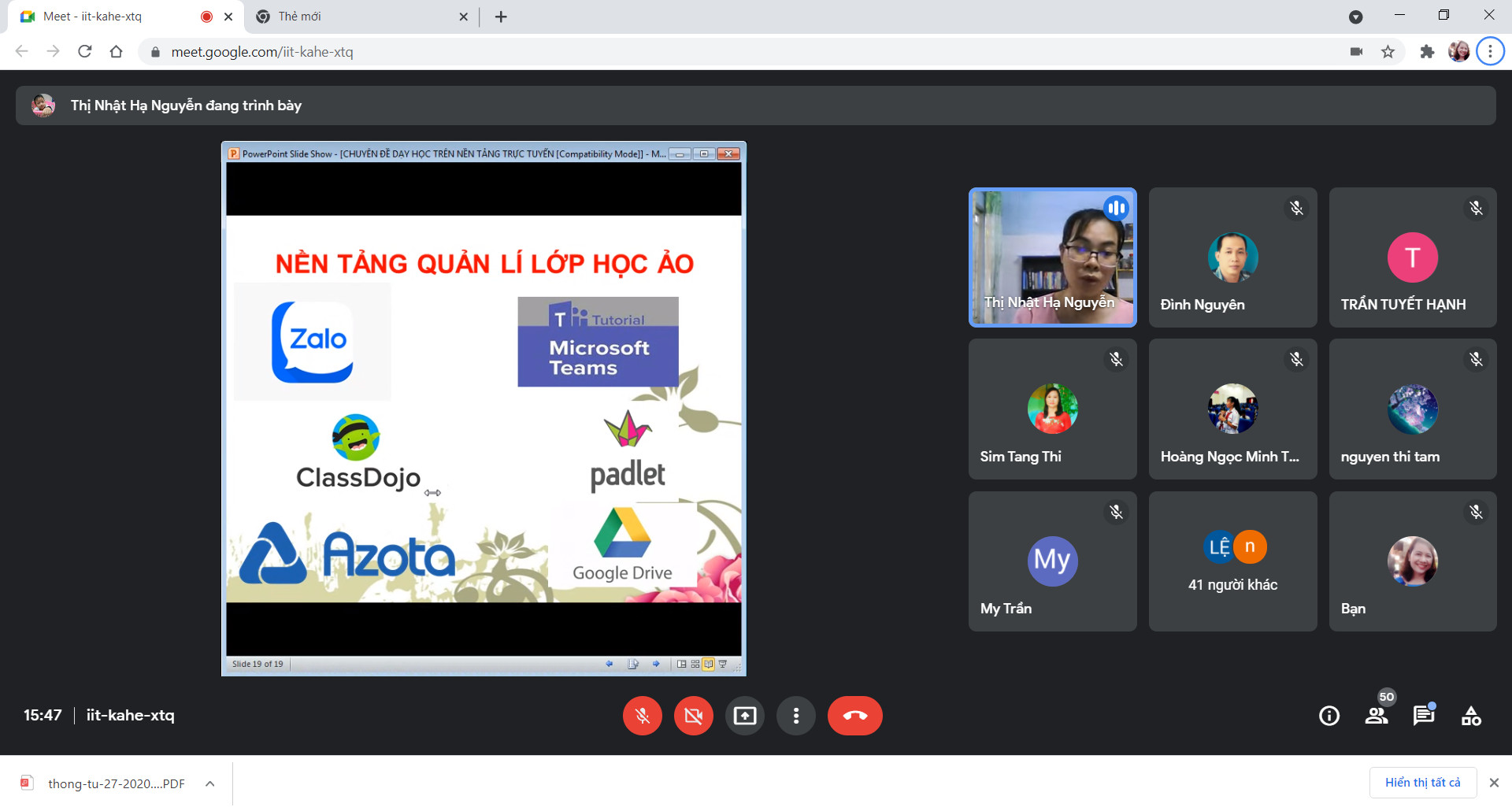Go to browser home page
This screenshot has width=1512, height=811.
coord(117,52)
